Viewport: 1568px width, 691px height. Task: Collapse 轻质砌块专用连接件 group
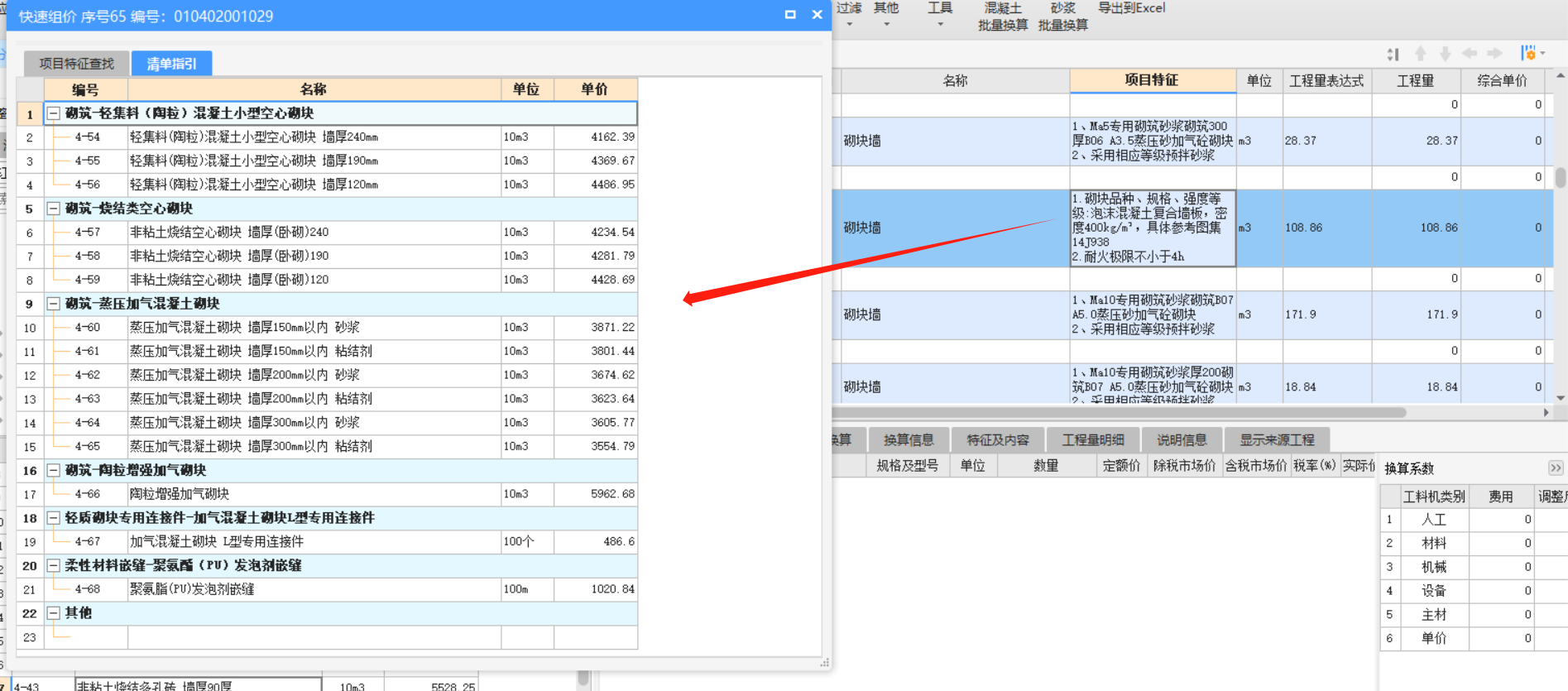coord(53,518)
